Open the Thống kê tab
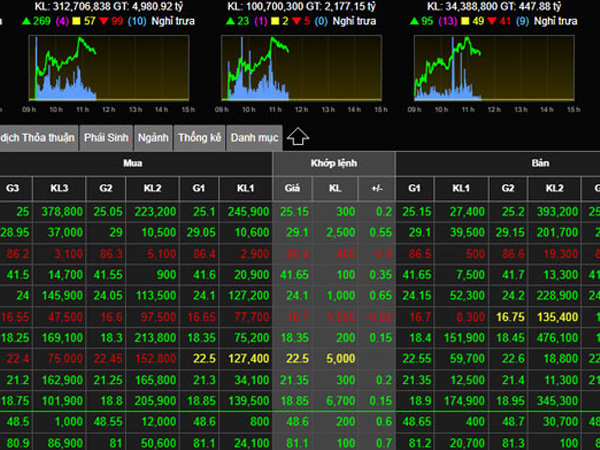600x450 pixels. [x=199, y=138]
